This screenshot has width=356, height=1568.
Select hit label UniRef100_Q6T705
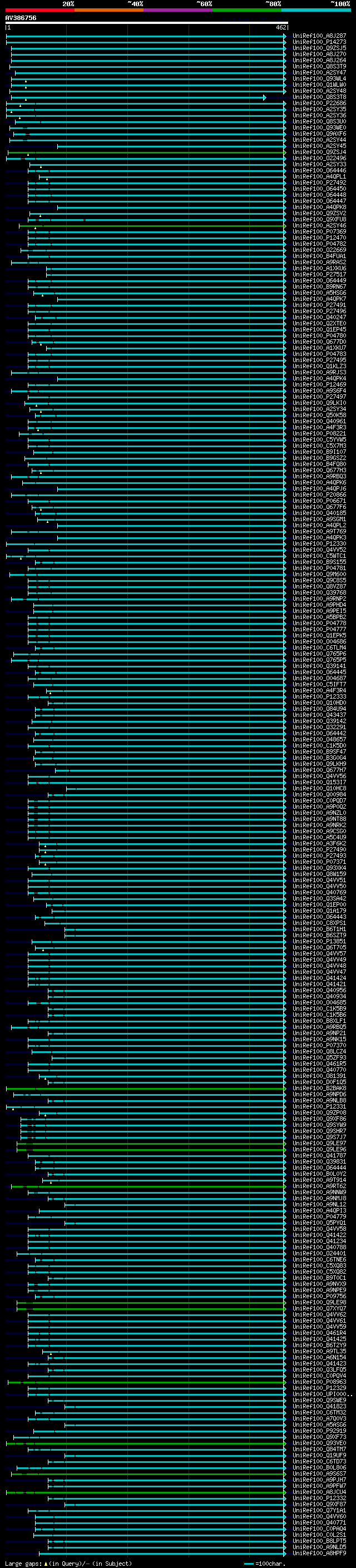coord(319,947)
